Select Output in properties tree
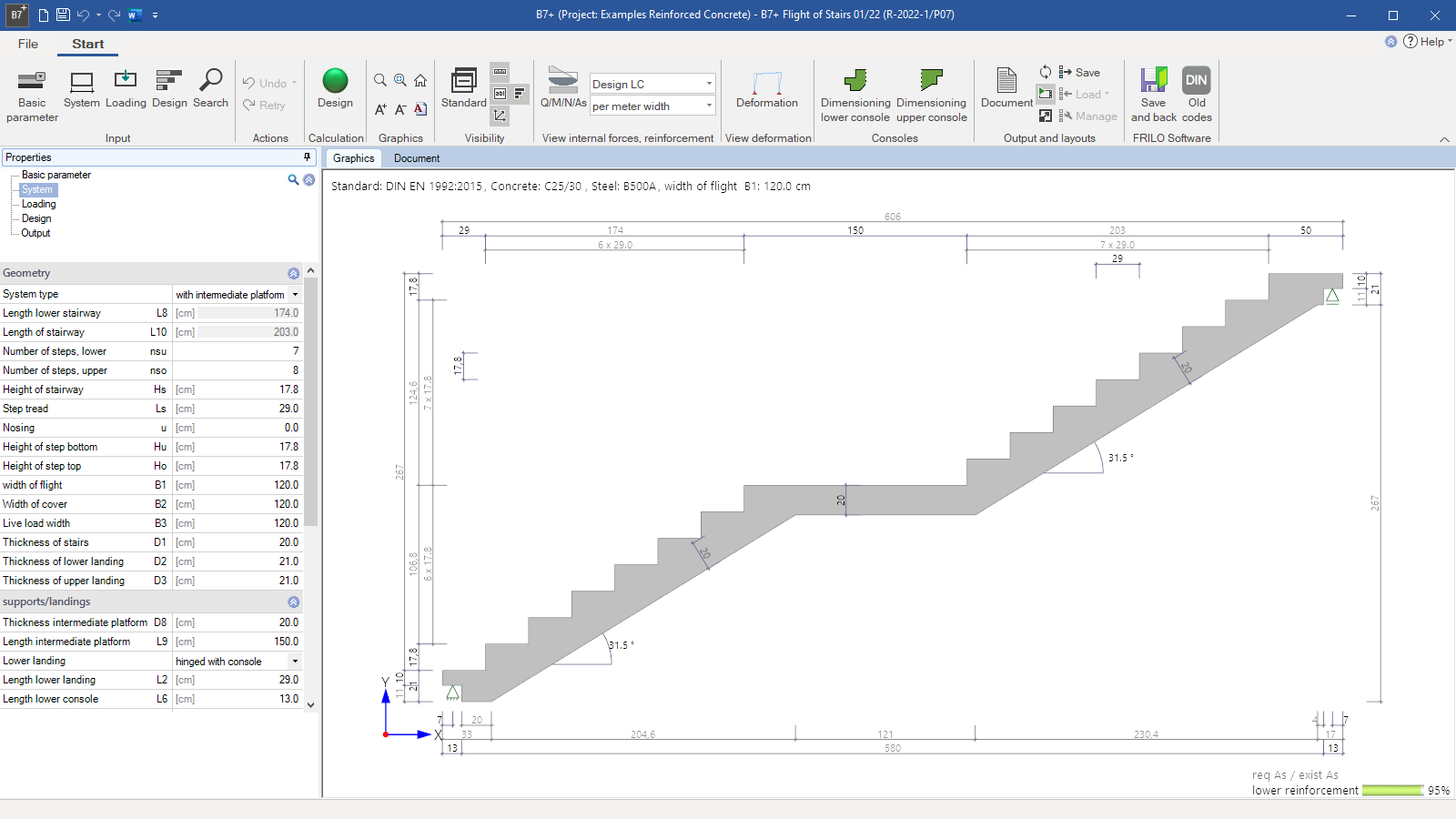The width and height of the screenshot is (1456, 819). pos(36,233)
